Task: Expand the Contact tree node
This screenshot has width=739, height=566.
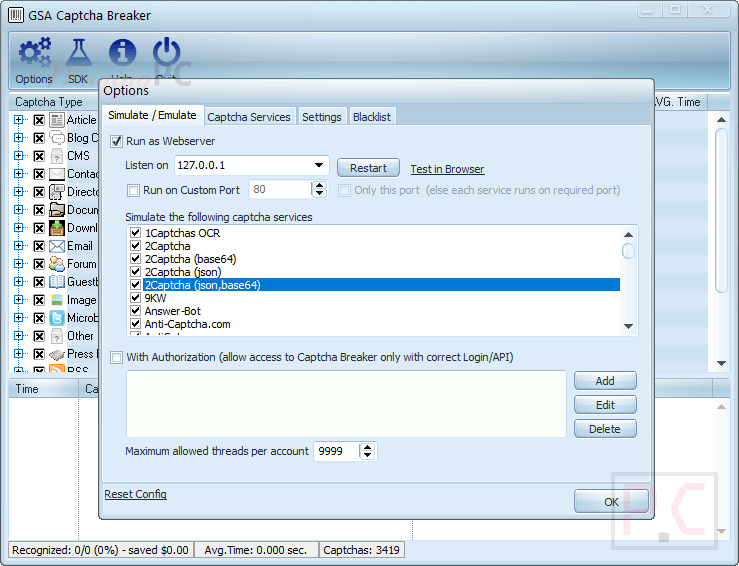Action: [x=18, y=173]
